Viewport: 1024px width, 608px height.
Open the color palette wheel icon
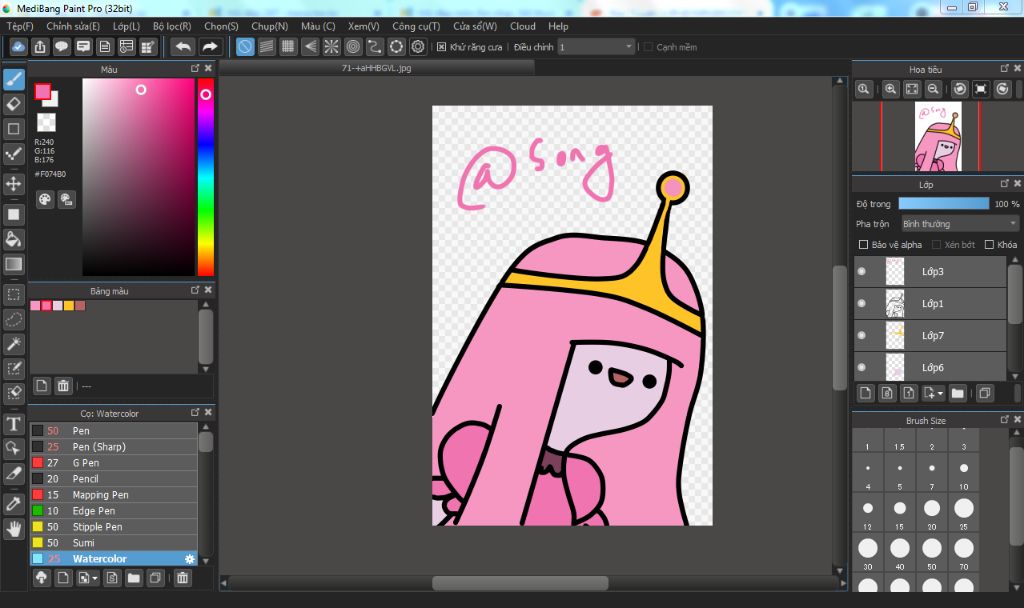coord(44,200)
